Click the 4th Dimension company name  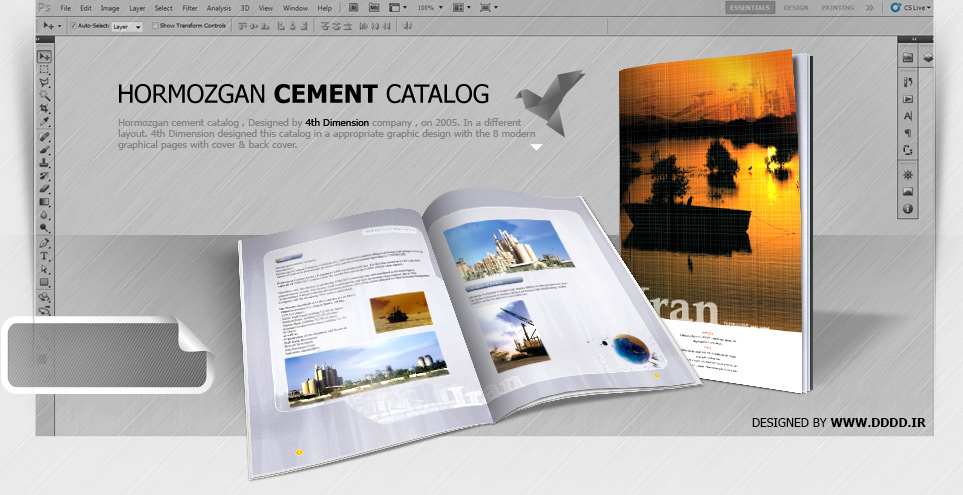(337, 122)
